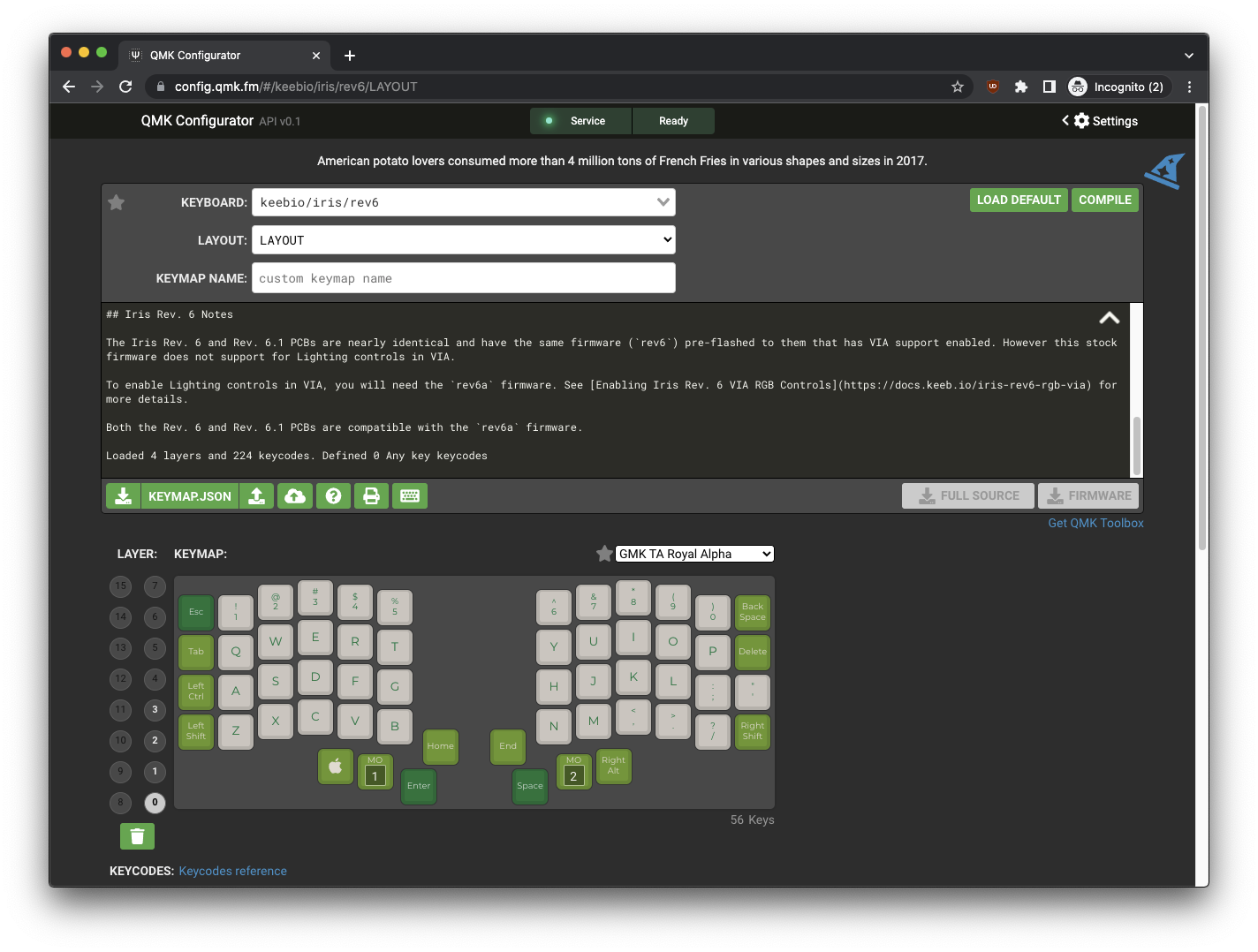Open the Get QMK Toolbox link
Image resolution: width=1258 pixels, height=952 pixels.
pyautogui.click(x=1095, y=523)
